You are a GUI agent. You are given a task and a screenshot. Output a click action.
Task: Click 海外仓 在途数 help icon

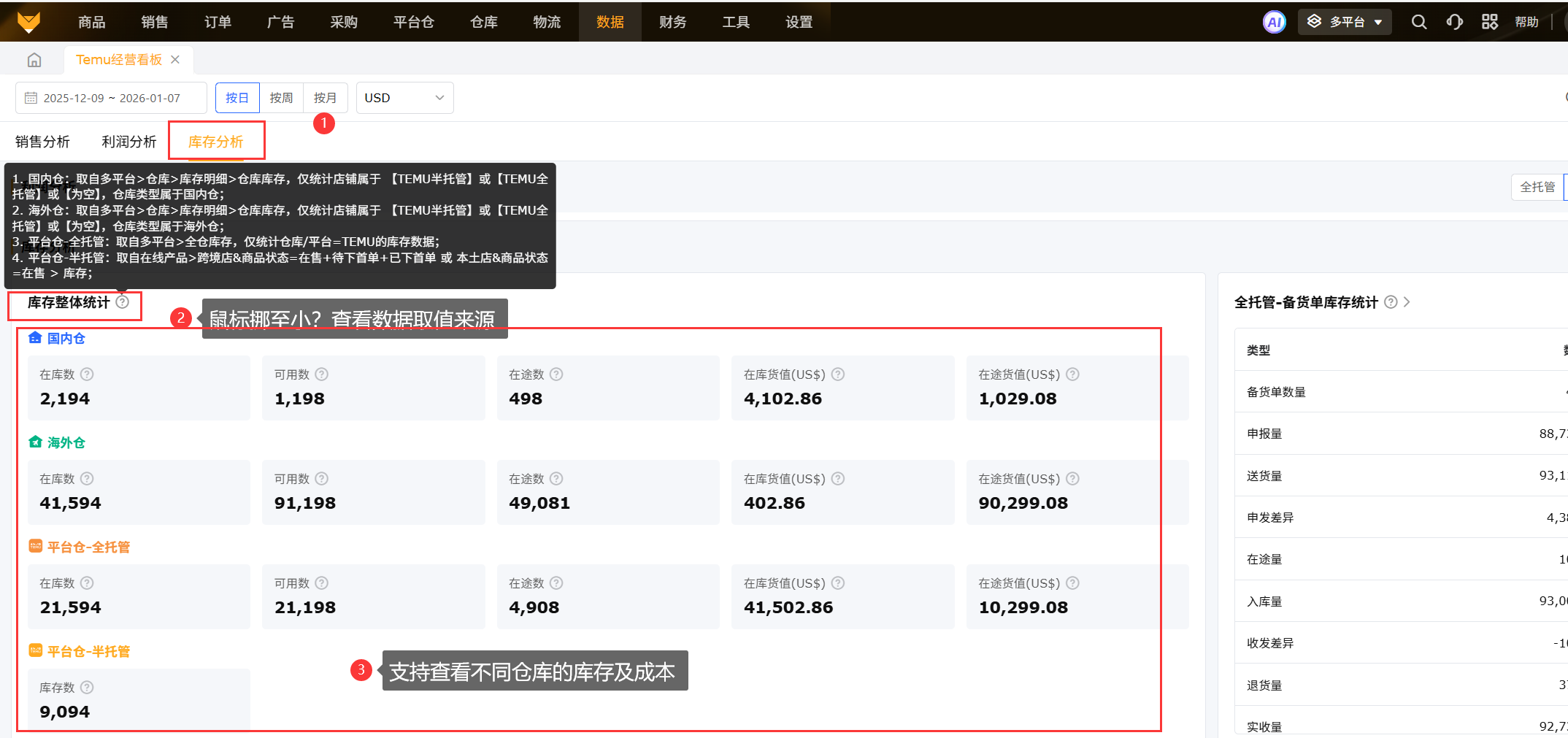tap(556, 478)
